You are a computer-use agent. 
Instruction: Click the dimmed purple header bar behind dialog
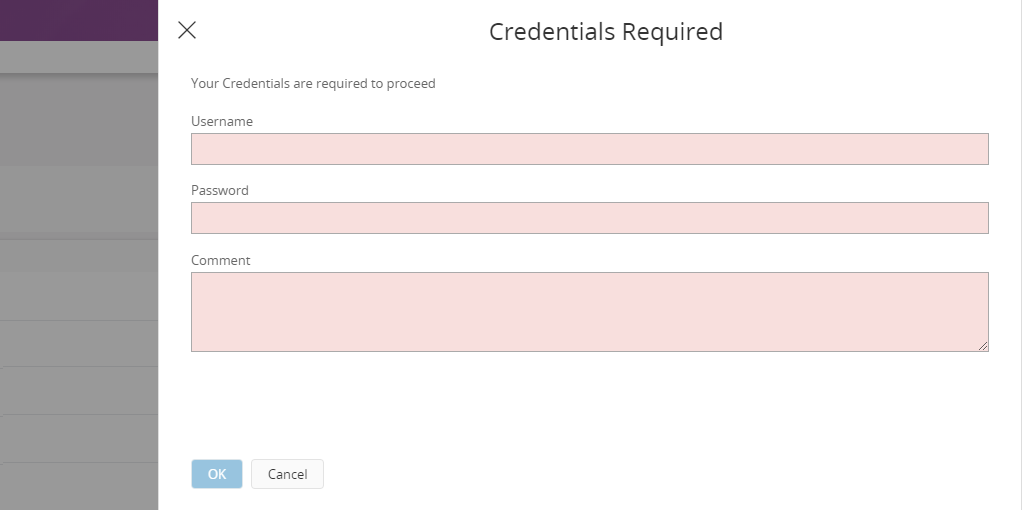click(78, 20)
